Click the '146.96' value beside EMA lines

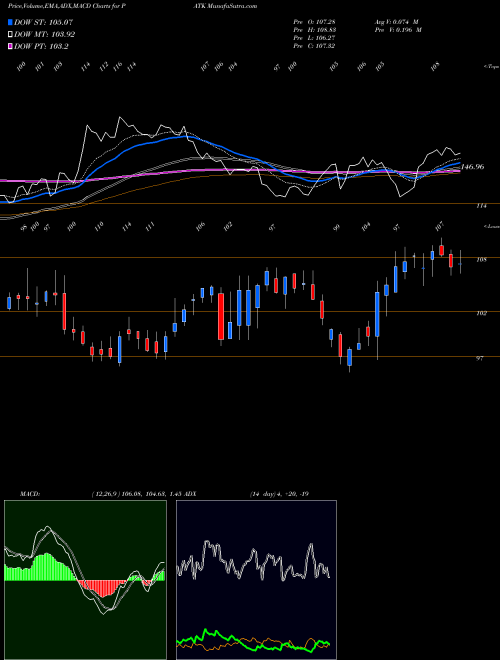click(473, 167)
